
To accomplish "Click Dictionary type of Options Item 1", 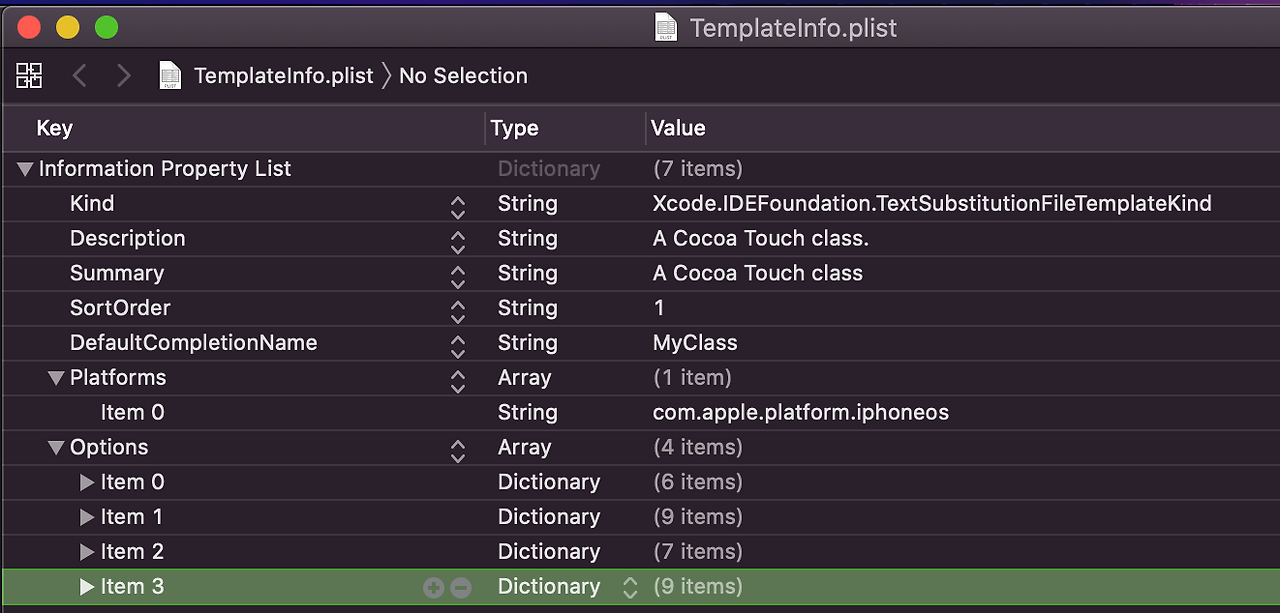I will [x=549, y=517].
